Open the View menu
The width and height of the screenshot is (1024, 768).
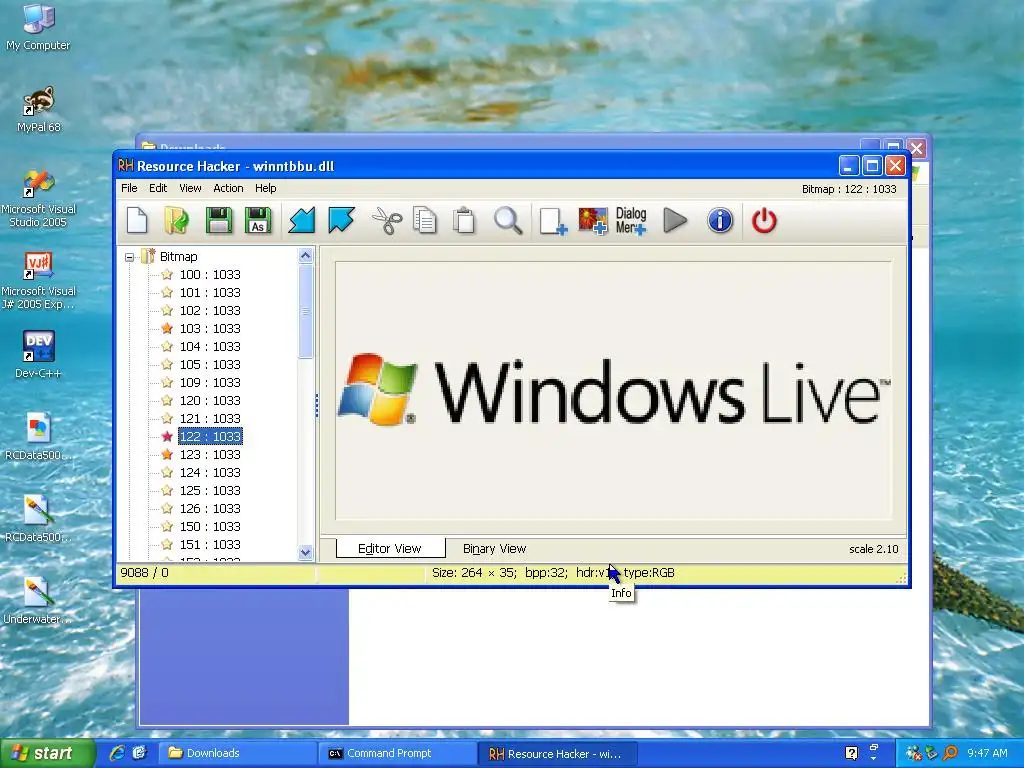tap(190, 188)
